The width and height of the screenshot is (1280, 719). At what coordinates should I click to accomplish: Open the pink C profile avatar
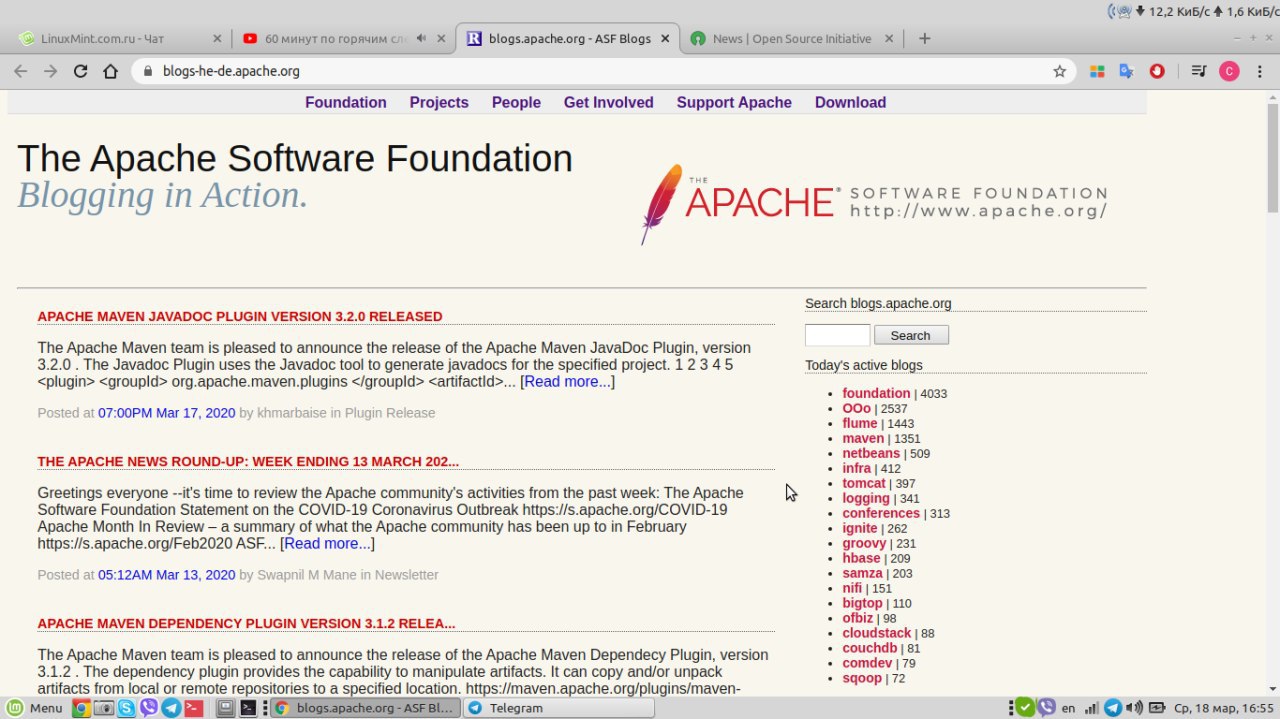tap(1229, 71)
